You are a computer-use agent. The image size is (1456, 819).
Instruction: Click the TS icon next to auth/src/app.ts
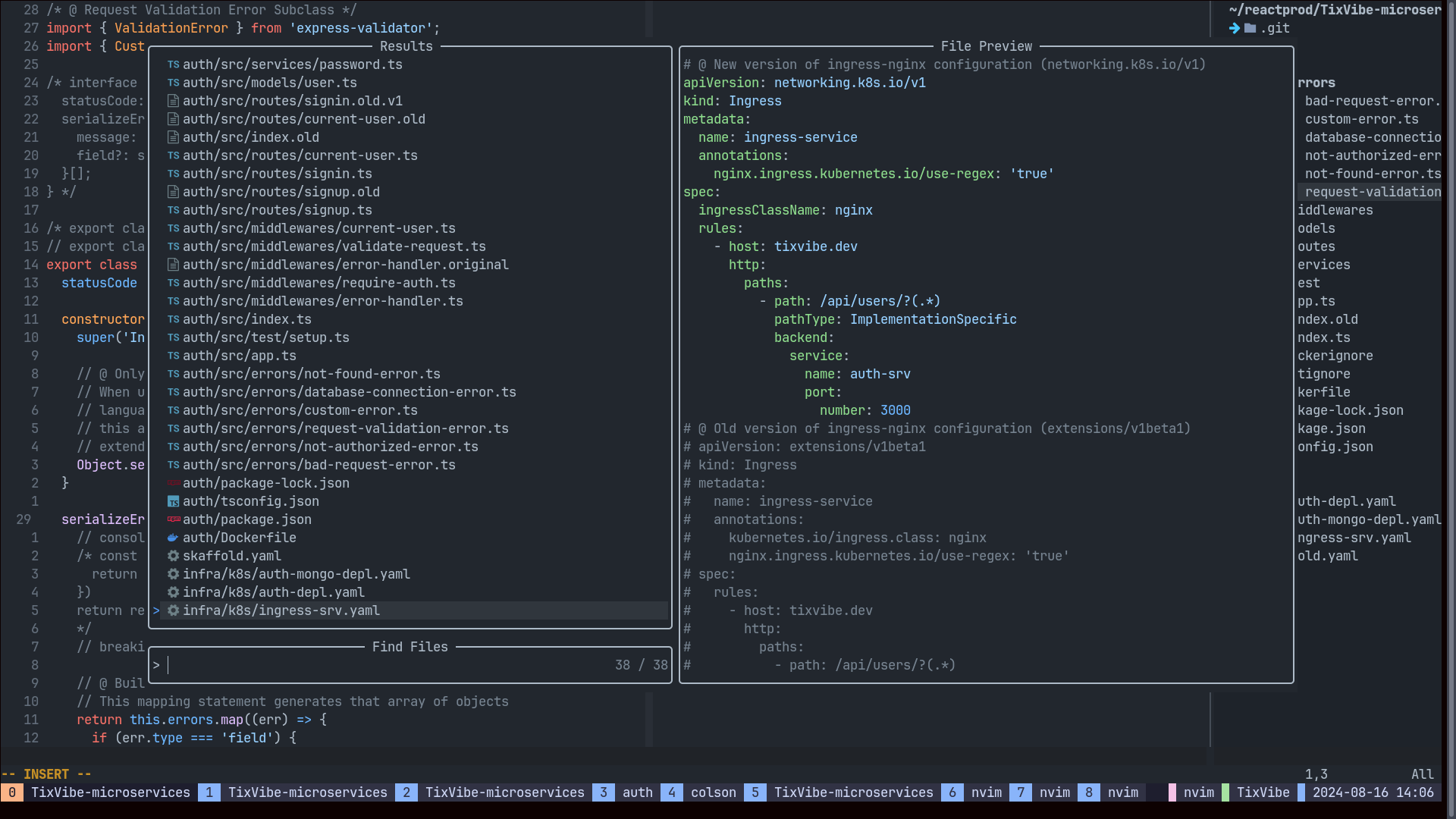173,356
